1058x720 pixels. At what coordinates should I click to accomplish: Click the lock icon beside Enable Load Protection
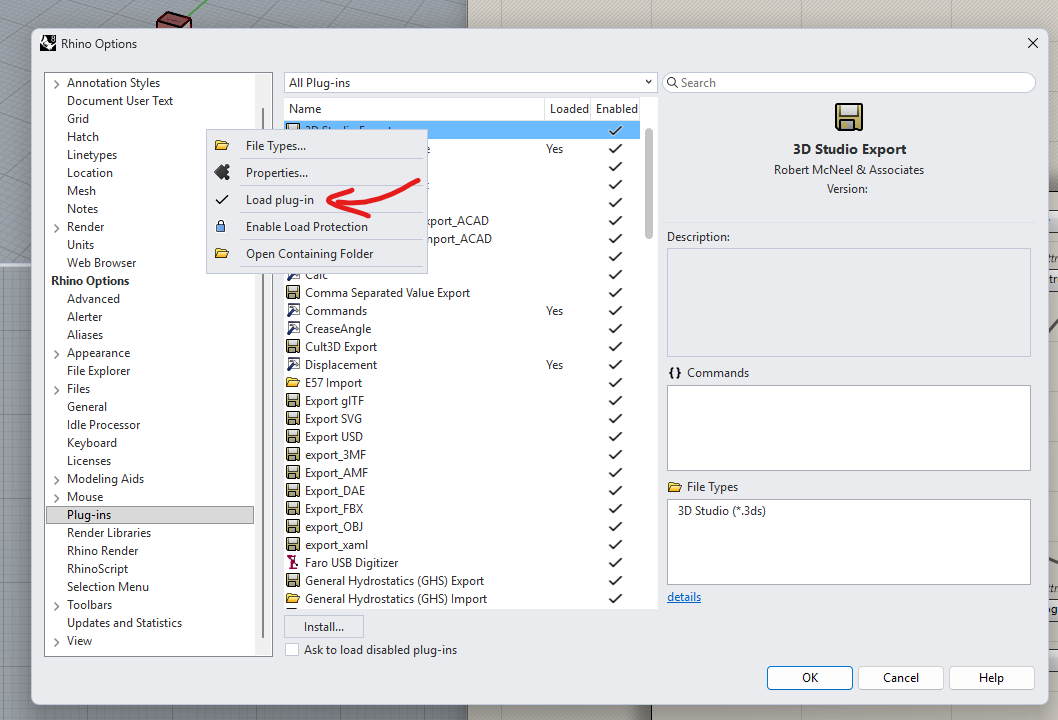pos(222,227)
